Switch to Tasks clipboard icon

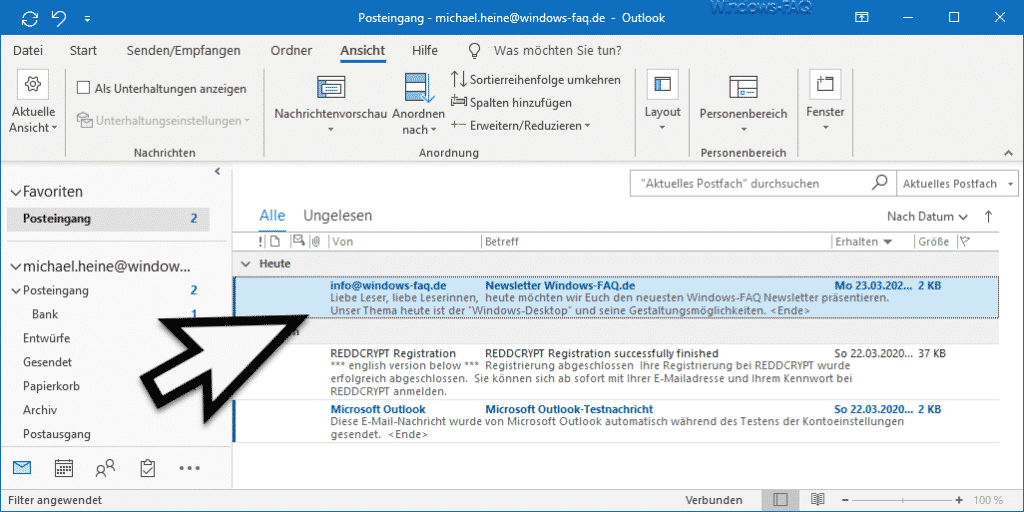click(148, 468)
